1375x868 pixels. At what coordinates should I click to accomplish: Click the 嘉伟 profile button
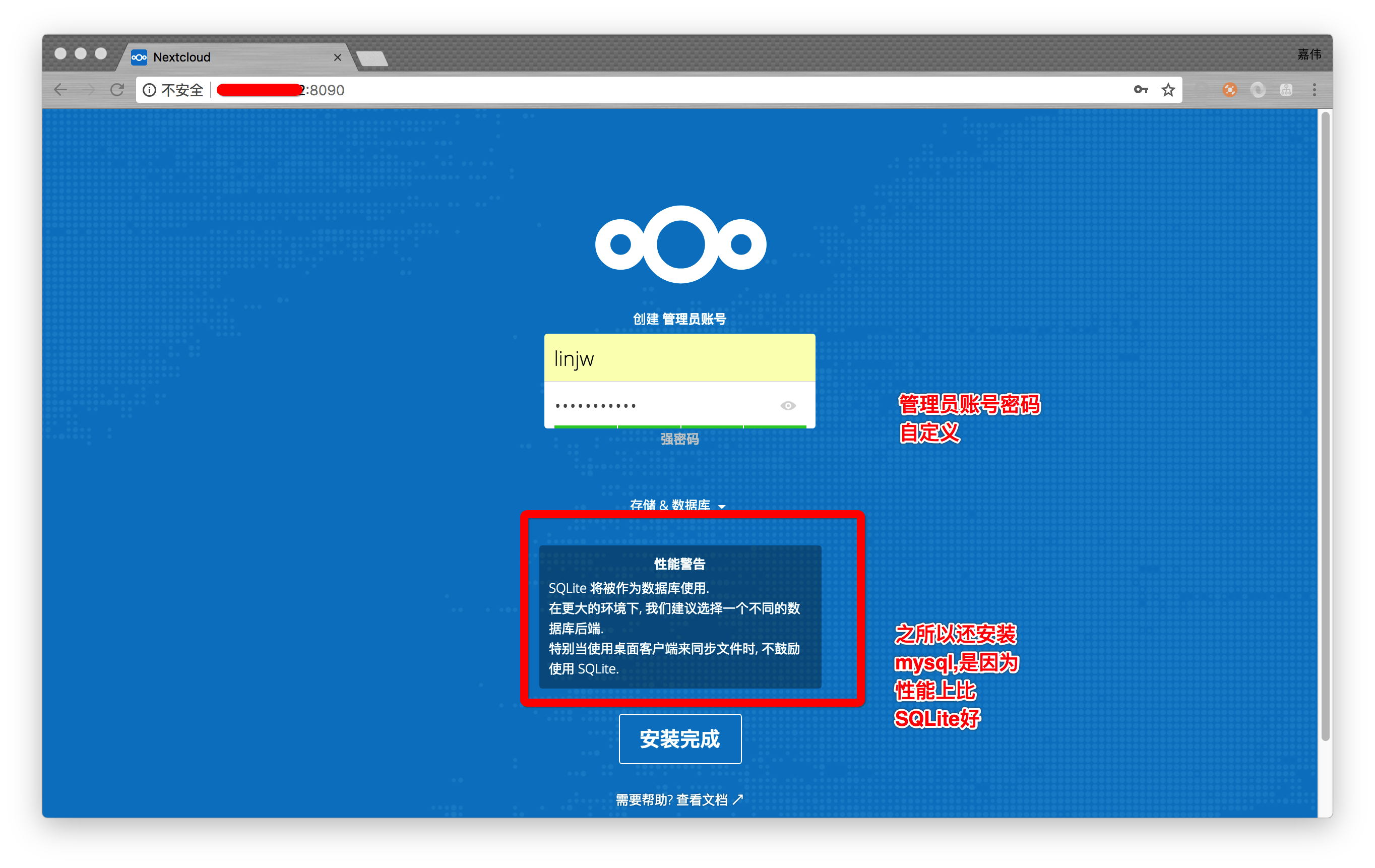click(x=1309, y=54)
